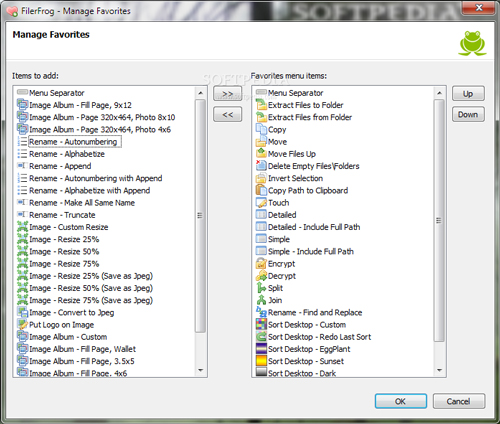This screenshot has width=500, height=424.
Task: Select Rename - Truncate in Items to add
Action: (x=62, y=215)
